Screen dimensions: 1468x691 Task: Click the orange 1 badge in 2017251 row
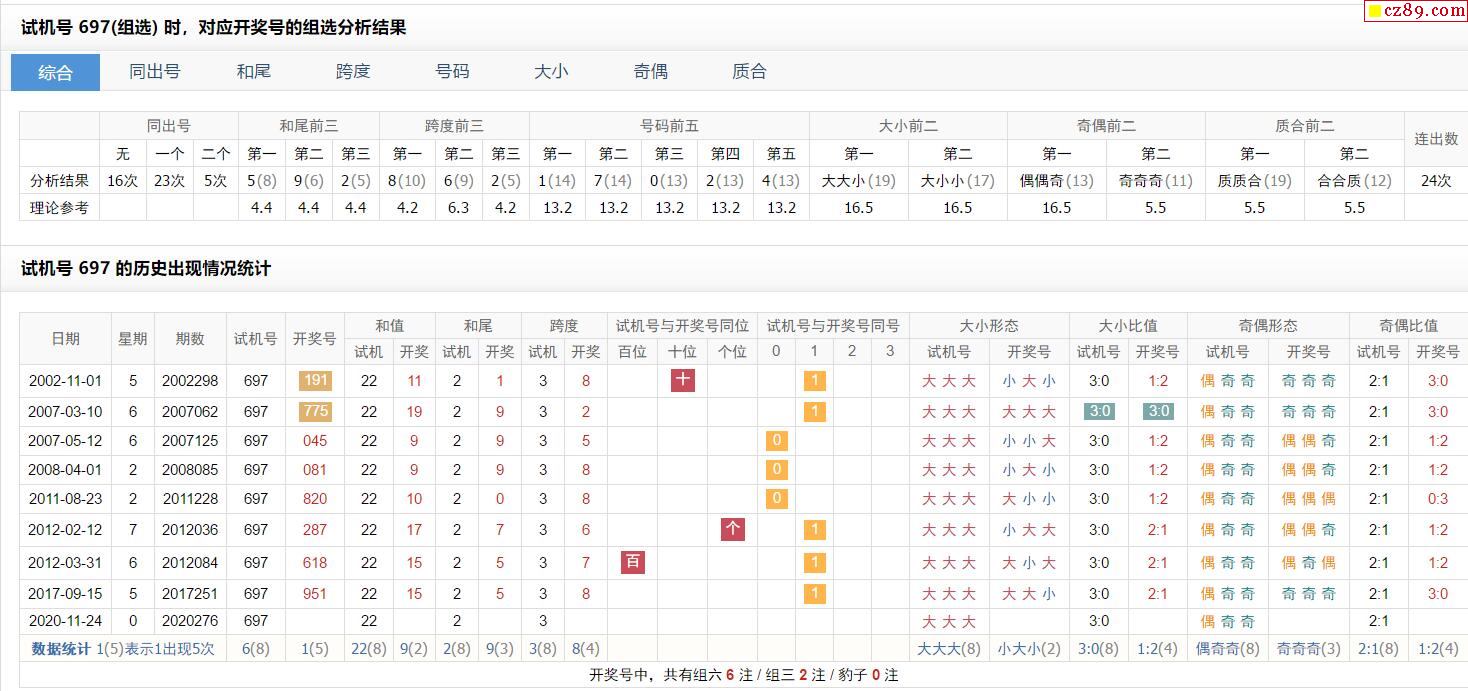click(x=815, y=594)
